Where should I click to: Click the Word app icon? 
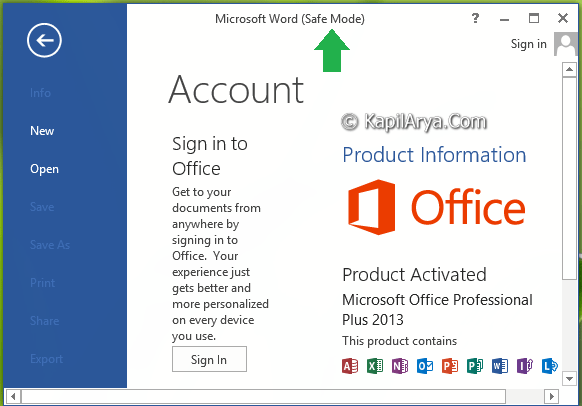[500, 366]
